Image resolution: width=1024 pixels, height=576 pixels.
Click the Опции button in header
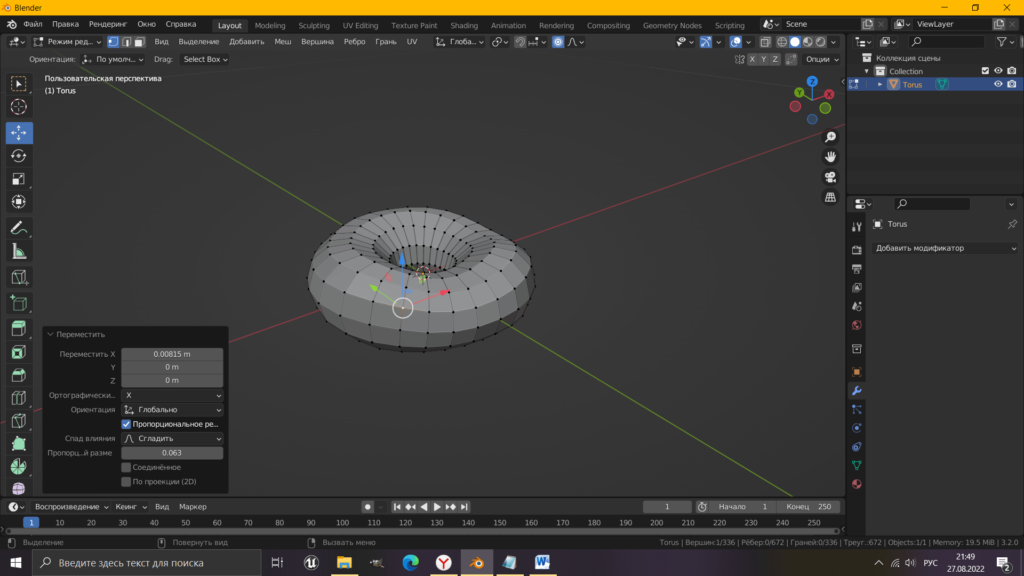(x=821, y=59)
